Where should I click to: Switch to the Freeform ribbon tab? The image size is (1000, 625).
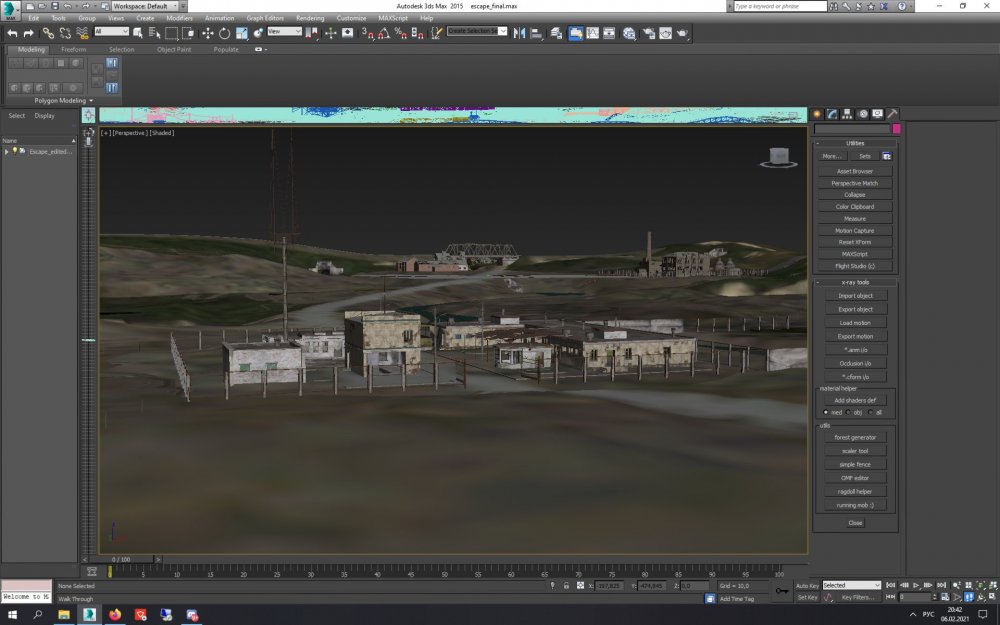click(74, 49)
